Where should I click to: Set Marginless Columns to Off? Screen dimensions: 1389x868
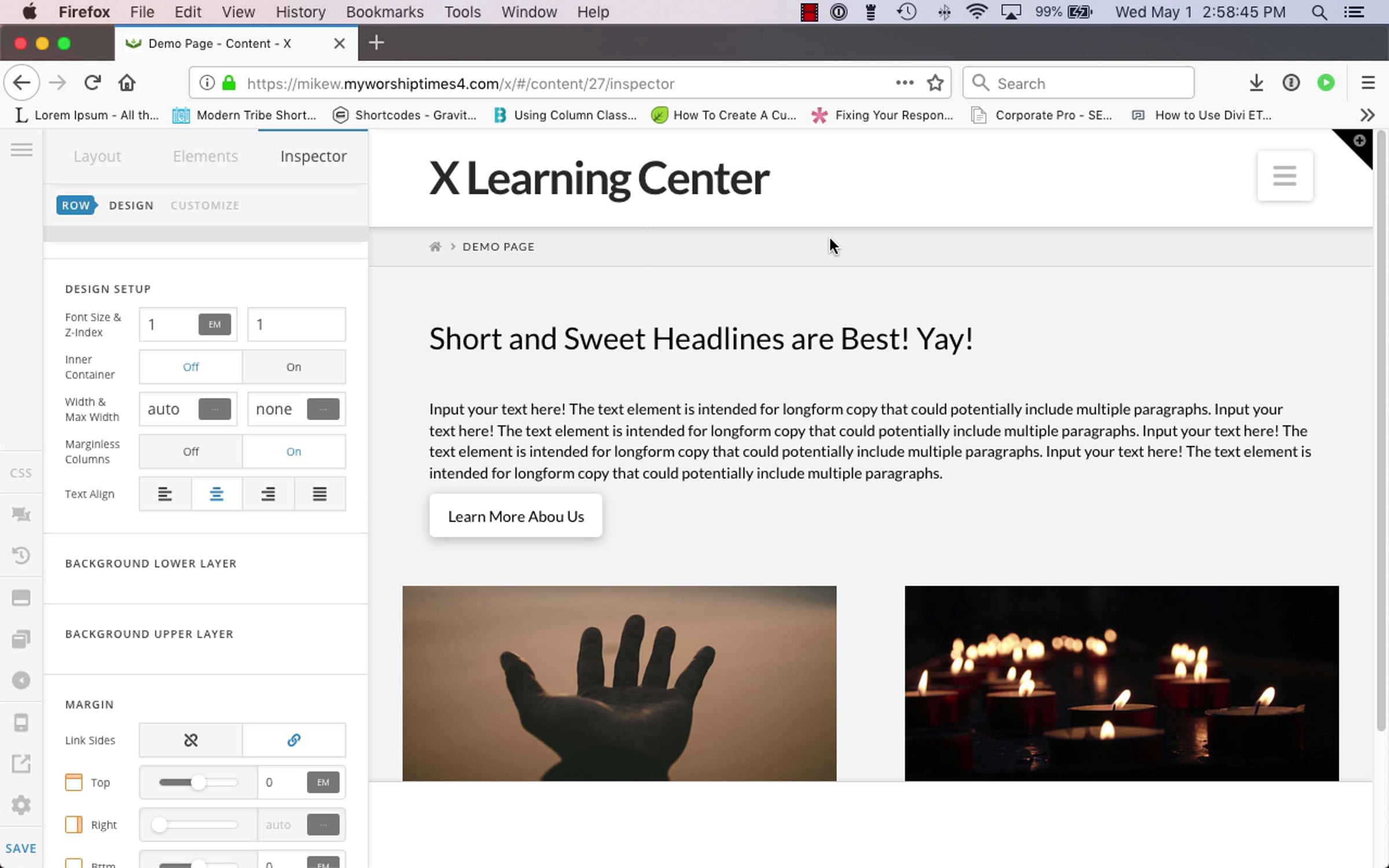point(190,451)
